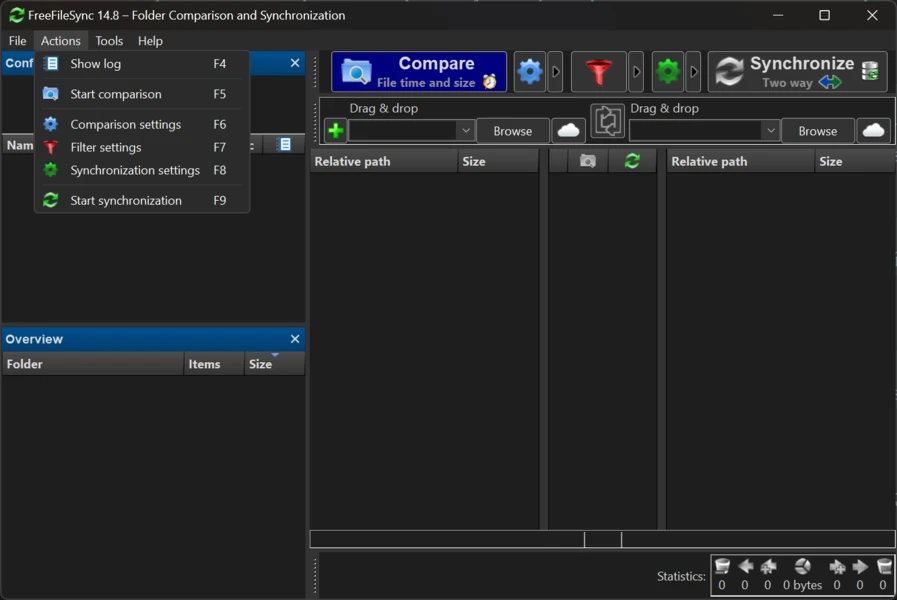Click the bytes to process statistic icon
Image resolution: width=897 pixels, height=600 pixels.
[x=803, y=566]
